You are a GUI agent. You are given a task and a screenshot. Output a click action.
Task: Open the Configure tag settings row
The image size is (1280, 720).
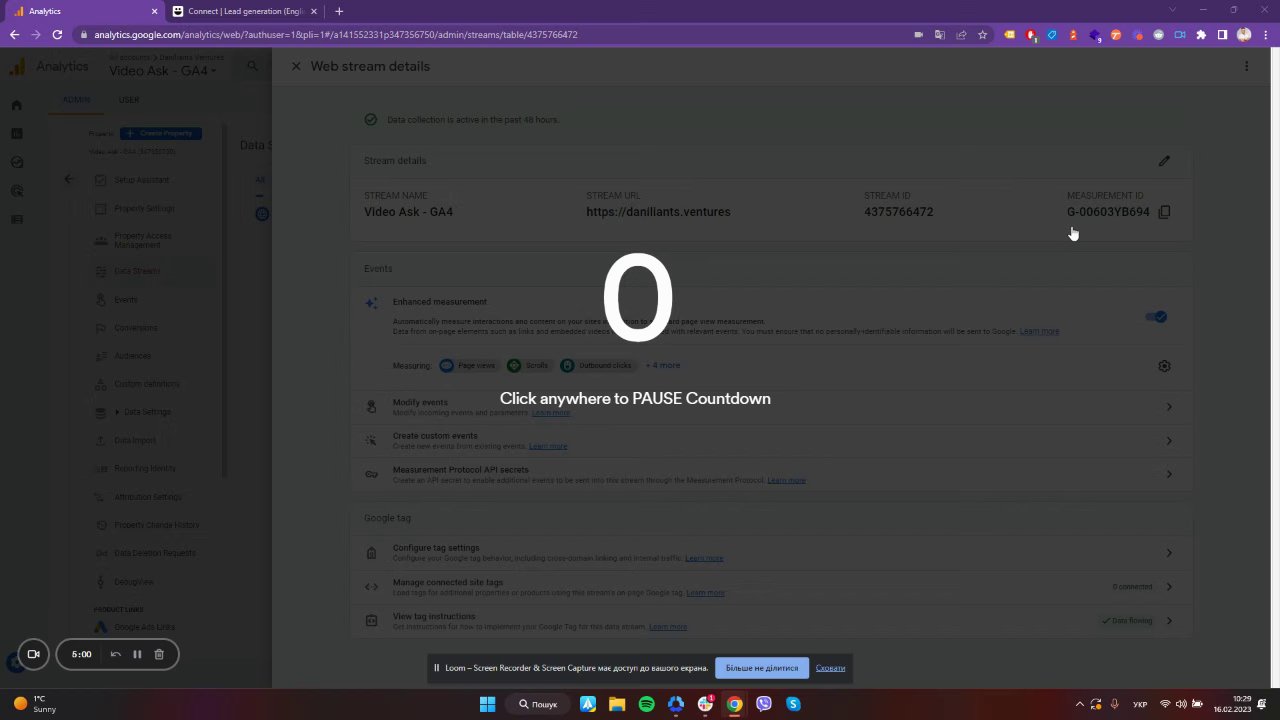[770, 553]
